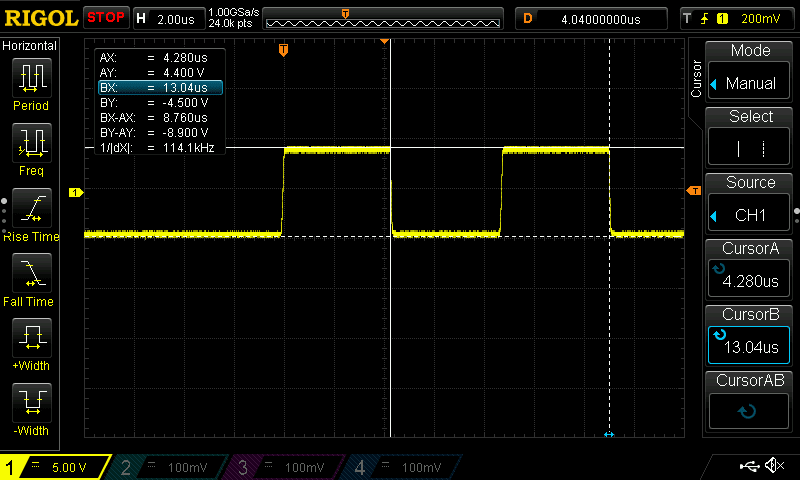Image resolution: width=800 pixels, height=480 pixels.
Task: Click the speaker mute icon
Action: tap(774, 466)
